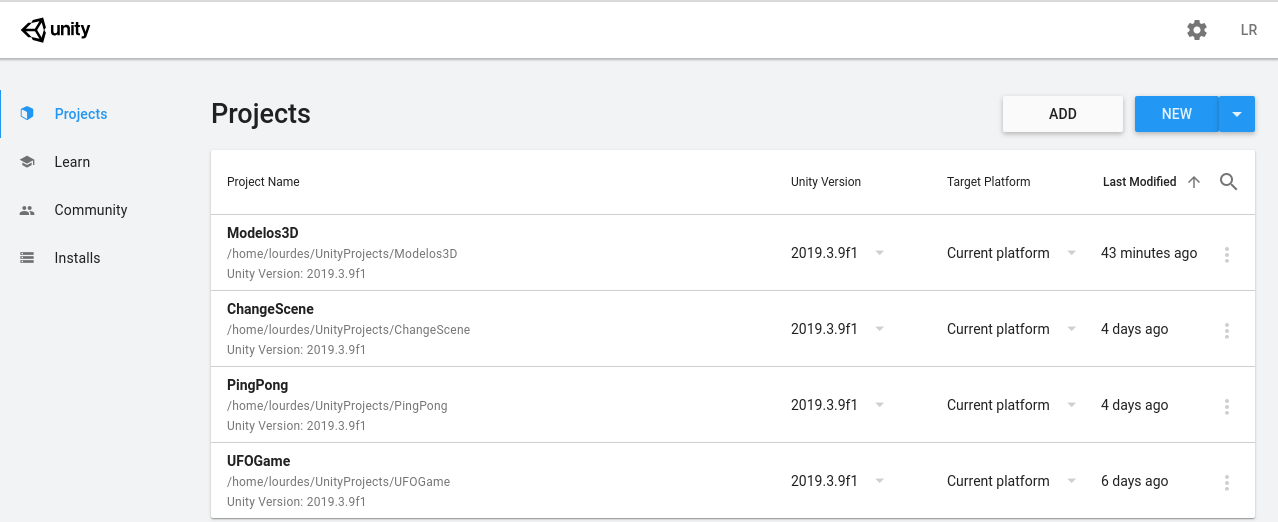Open Target Platform dropdown for UFOGame
Viewport: 1278px width, 522px height.
click(x=1071, y=481)
